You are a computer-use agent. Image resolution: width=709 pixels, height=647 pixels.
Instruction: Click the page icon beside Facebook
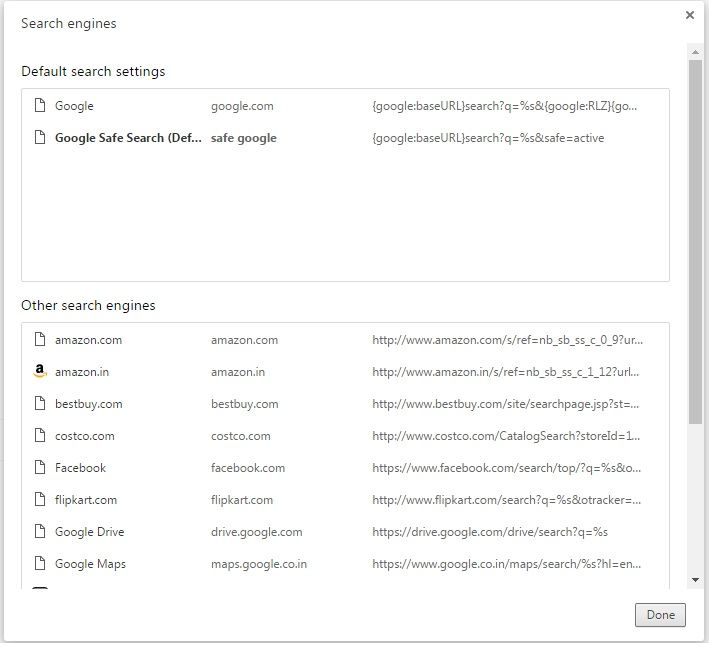point(40,468)
